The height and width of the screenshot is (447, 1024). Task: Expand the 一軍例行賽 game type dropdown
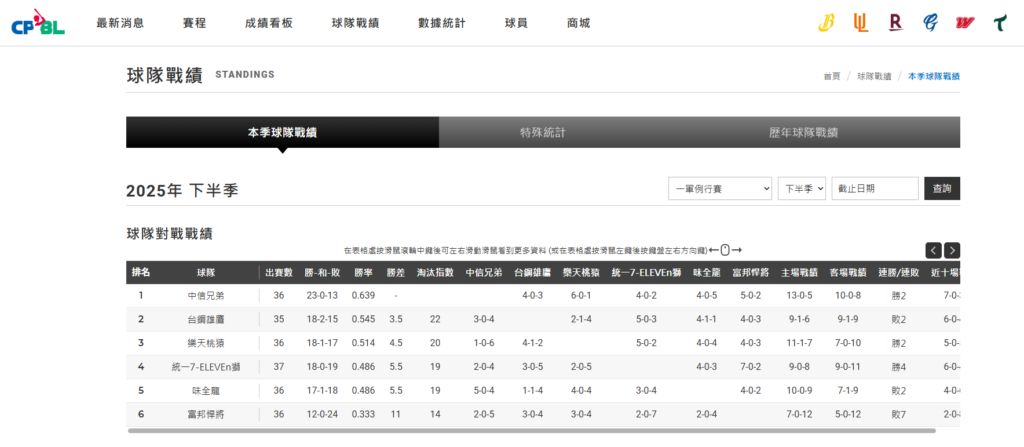click(720, 188)
